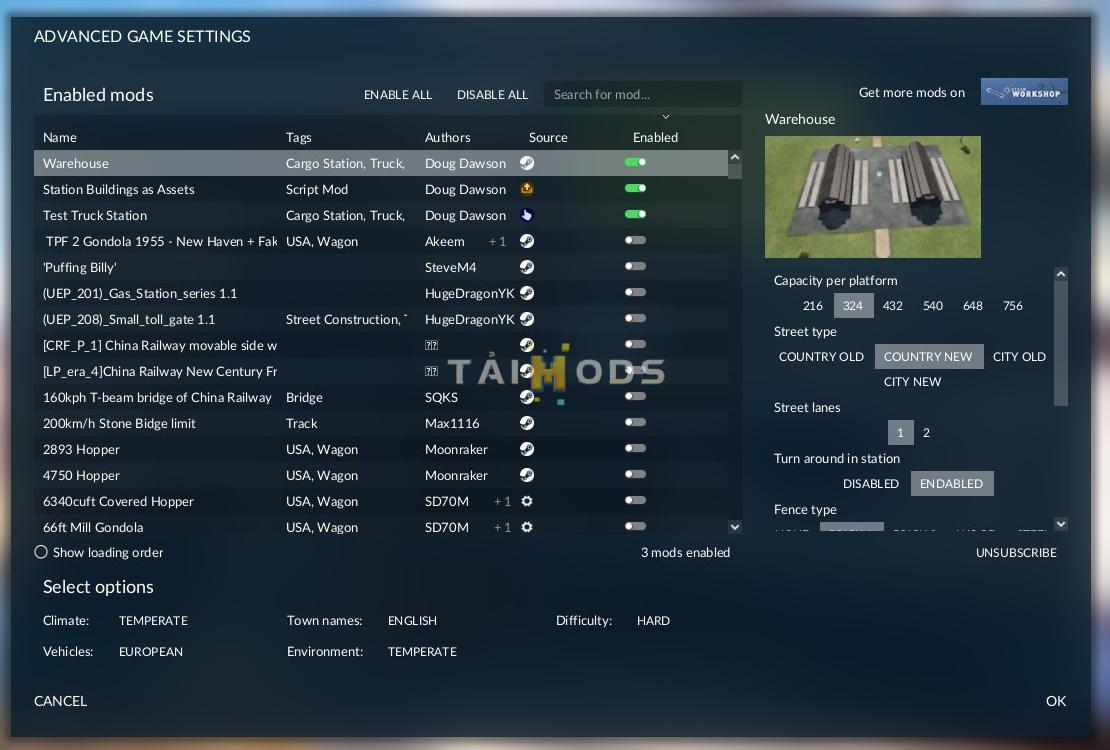This screenshot has height=750, width=1110.
Task: Sort mods by Name column
Action: 59,137
